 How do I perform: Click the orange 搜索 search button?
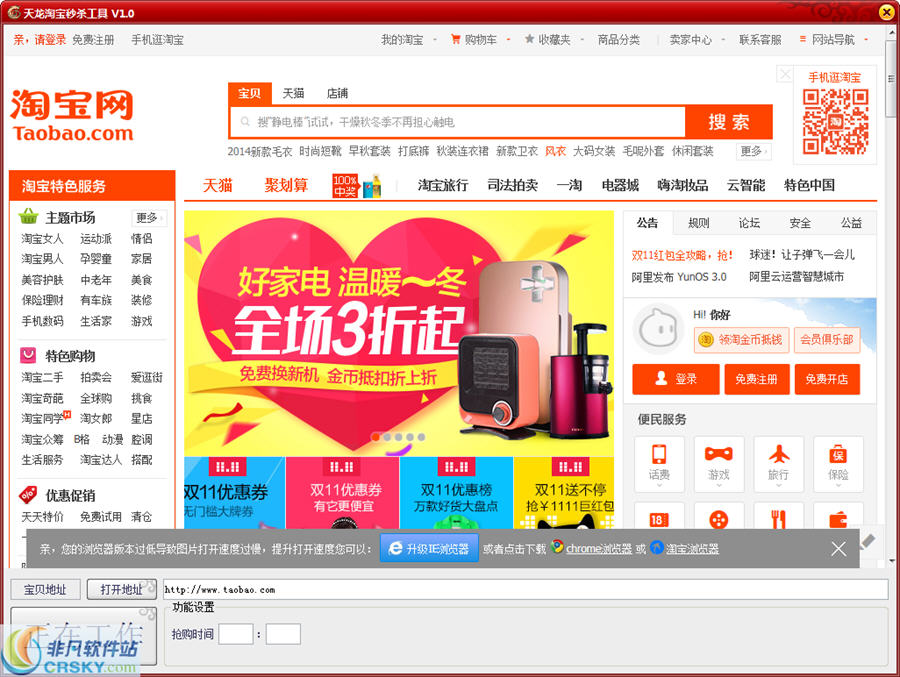729,122
